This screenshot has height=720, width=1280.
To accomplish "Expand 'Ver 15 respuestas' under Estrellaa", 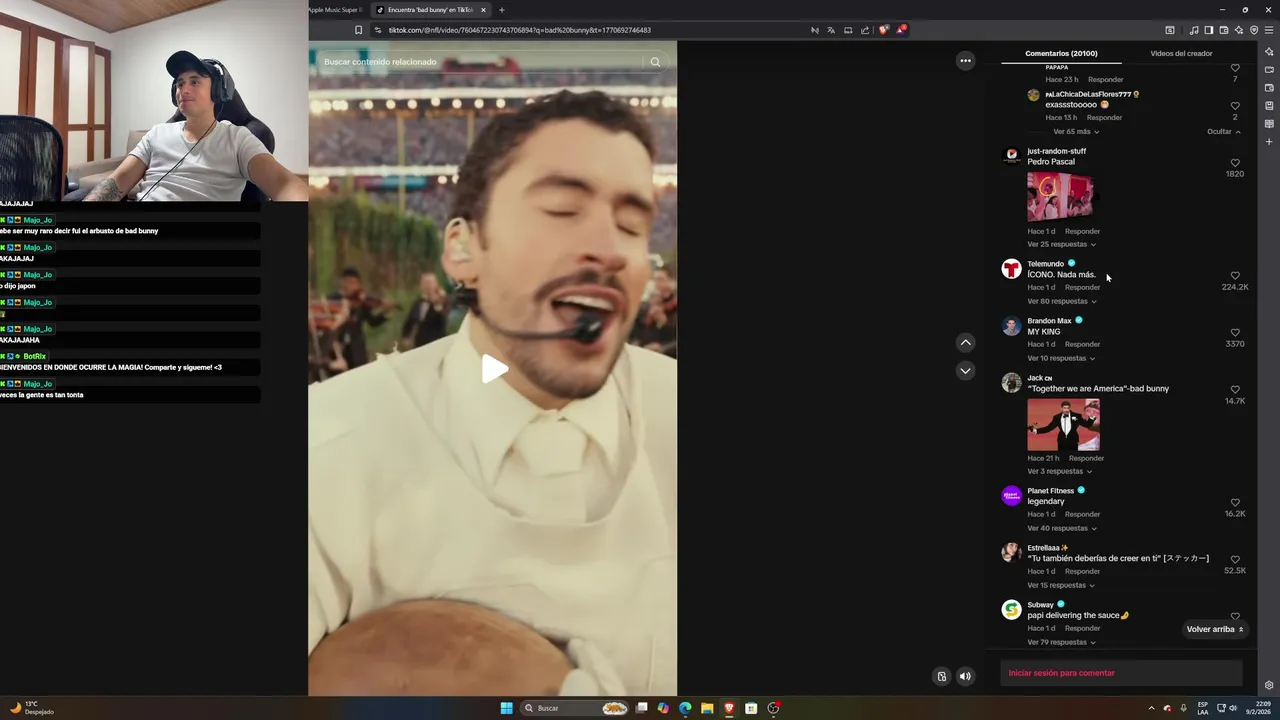I will pos(1061,585).
